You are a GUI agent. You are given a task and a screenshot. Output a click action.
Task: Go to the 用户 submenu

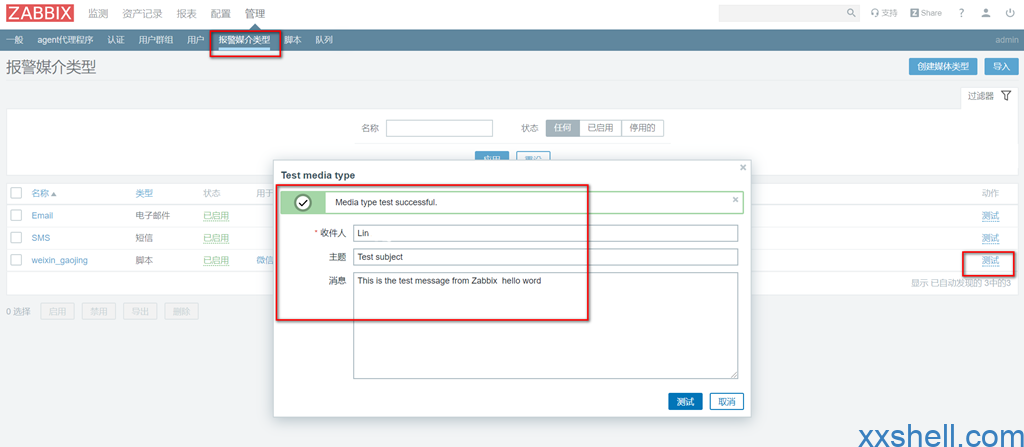point(195,40)
